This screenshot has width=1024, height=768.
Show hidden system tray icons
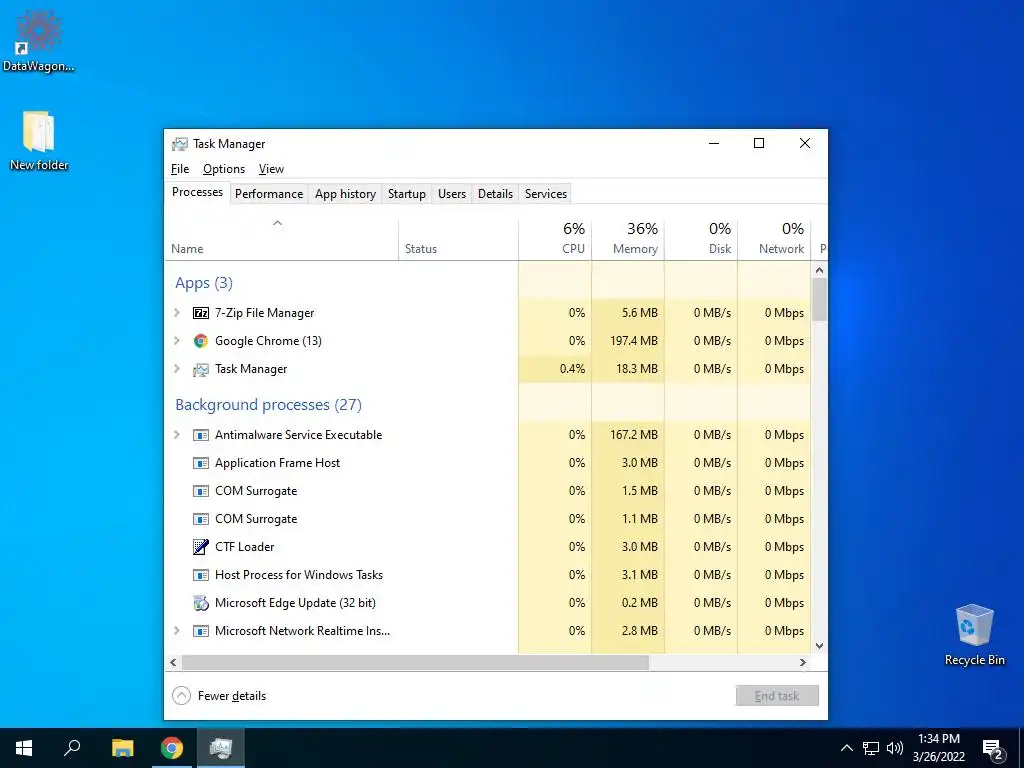click(x=846, y=748)
